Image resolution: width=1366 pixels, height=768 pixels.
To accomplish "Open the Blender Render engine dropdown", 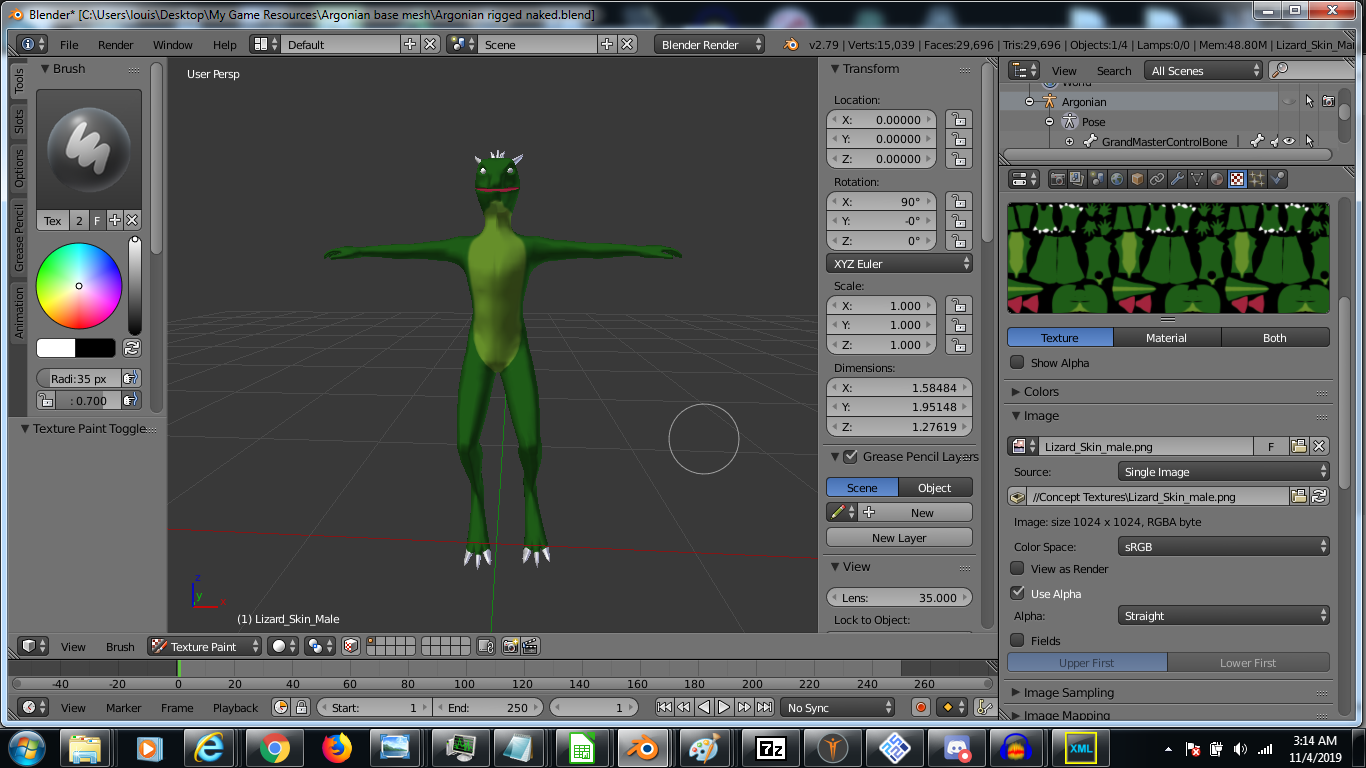I will click(x=710, y=44).
